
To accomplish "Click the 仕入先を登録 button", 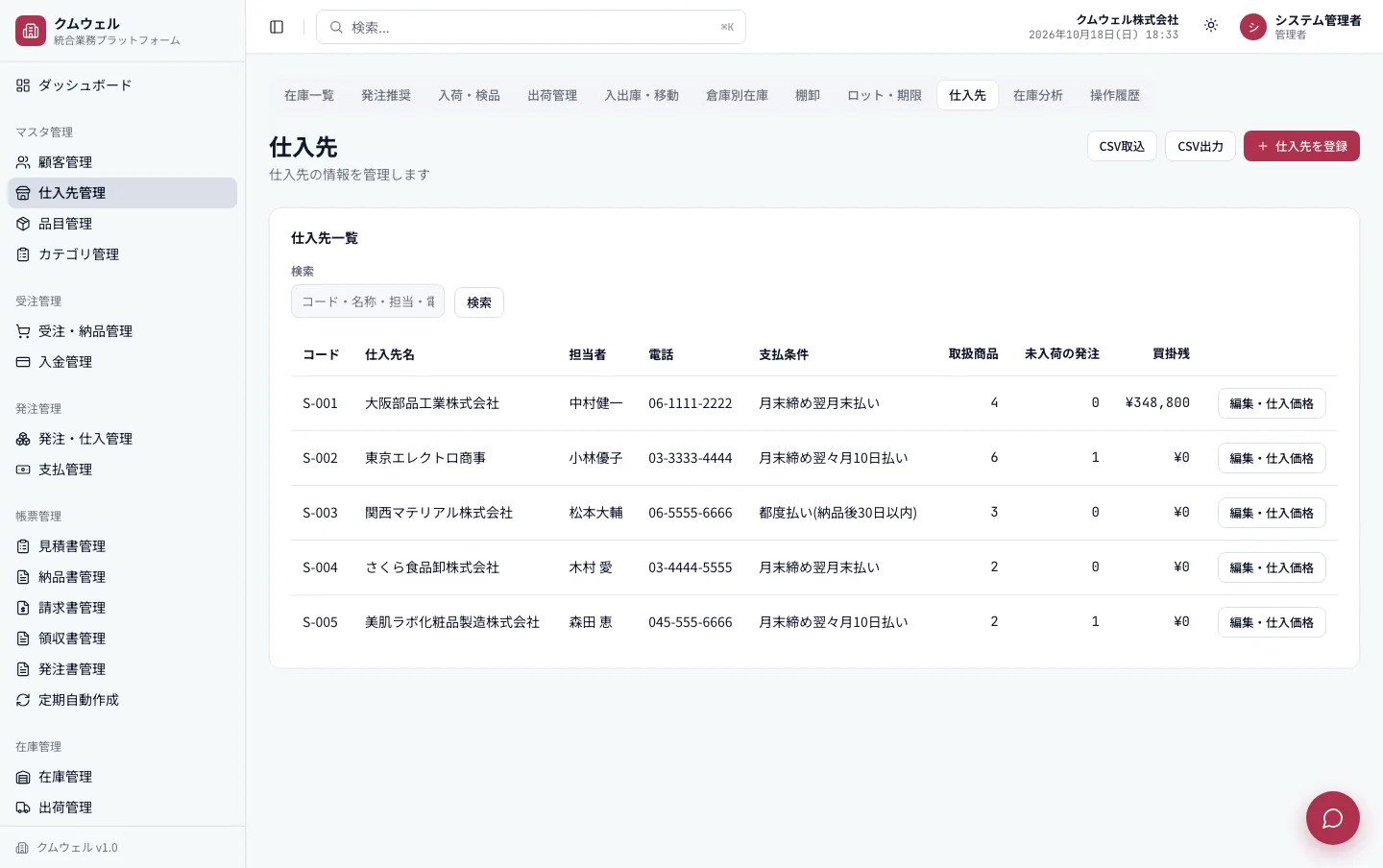I will [x=1301, y=146].
